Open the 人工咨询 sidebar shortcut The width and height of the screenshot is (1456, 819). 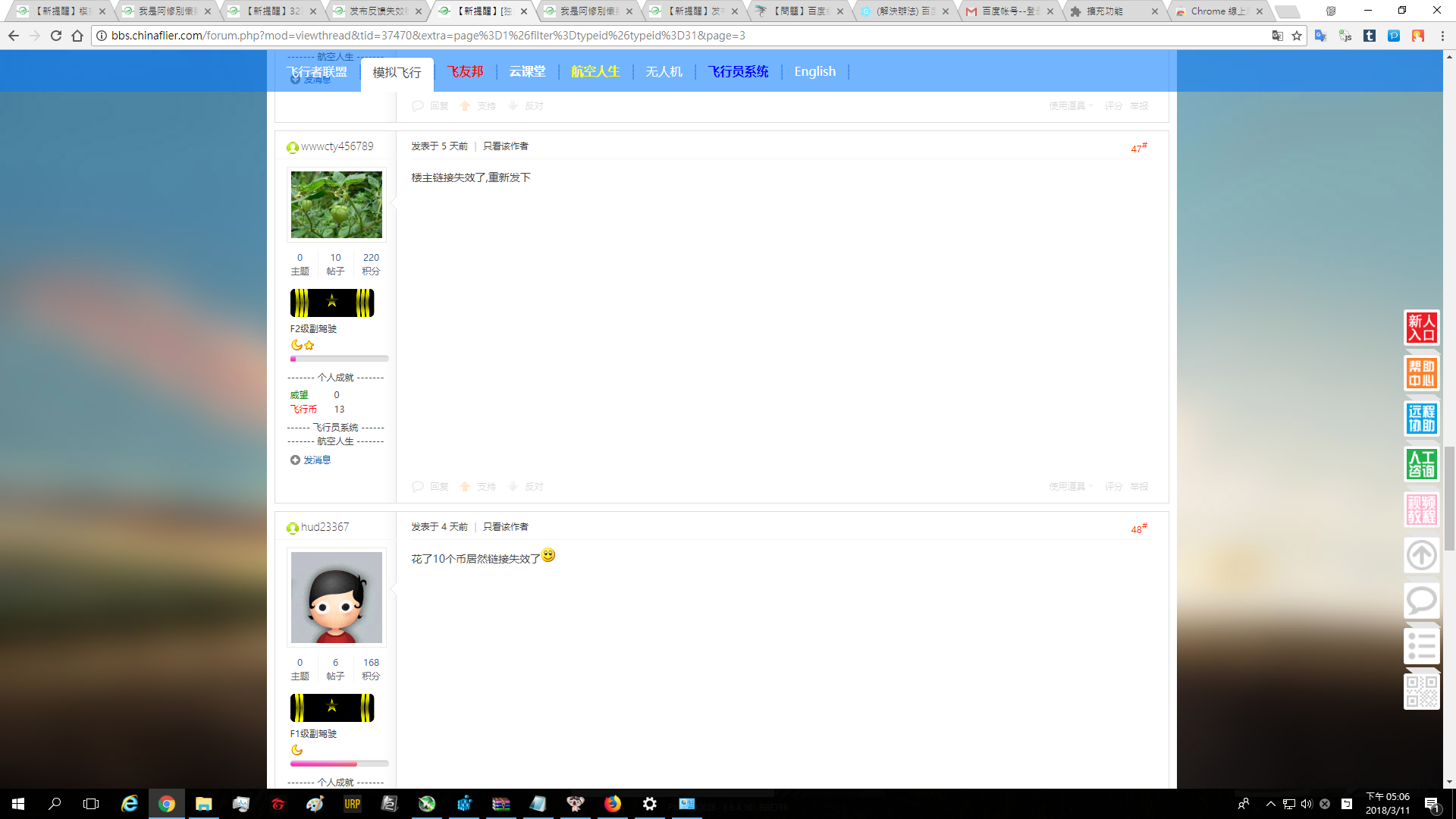[1422, 464]
